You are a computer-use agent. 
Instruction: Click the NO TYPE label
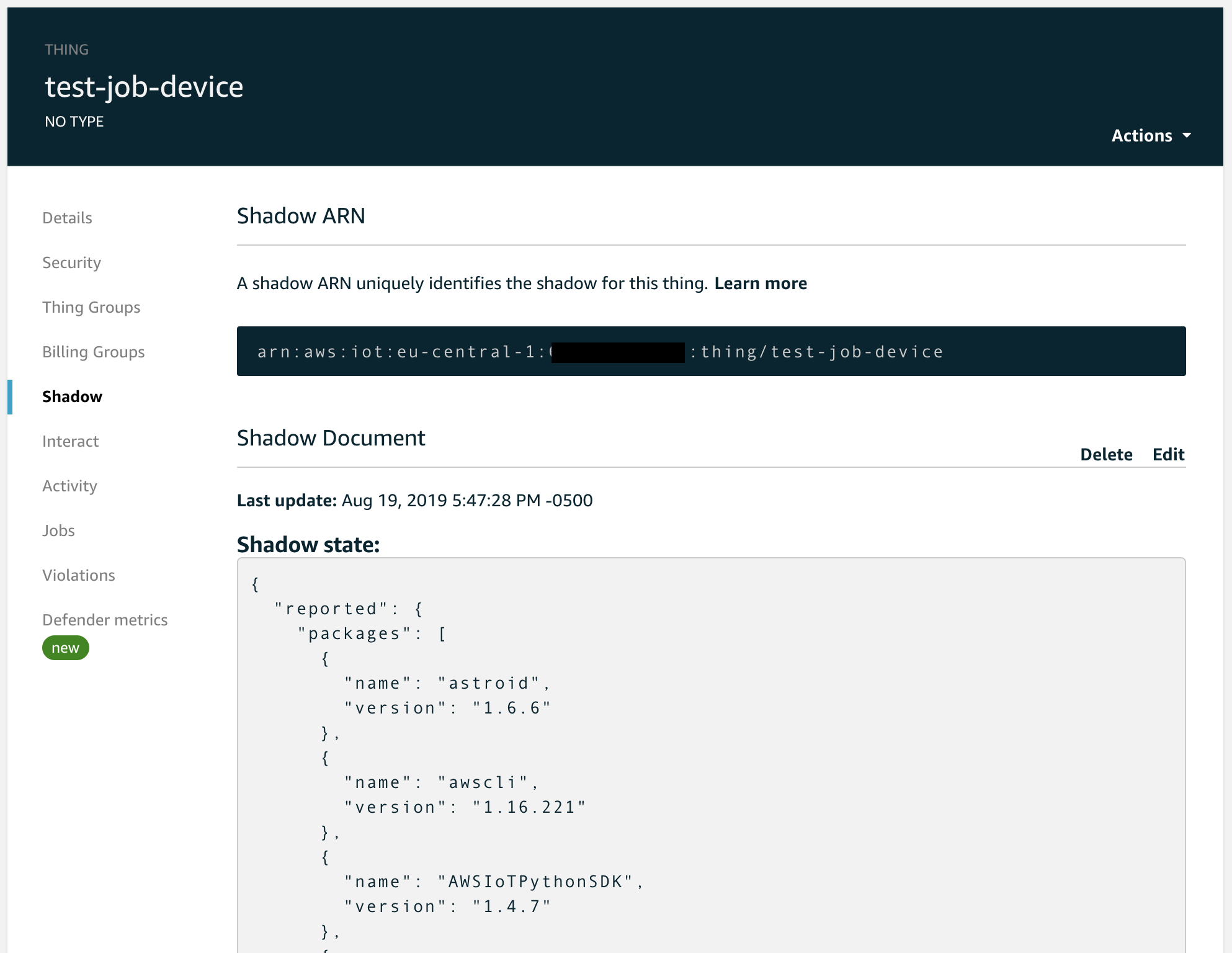coord(74,122)
